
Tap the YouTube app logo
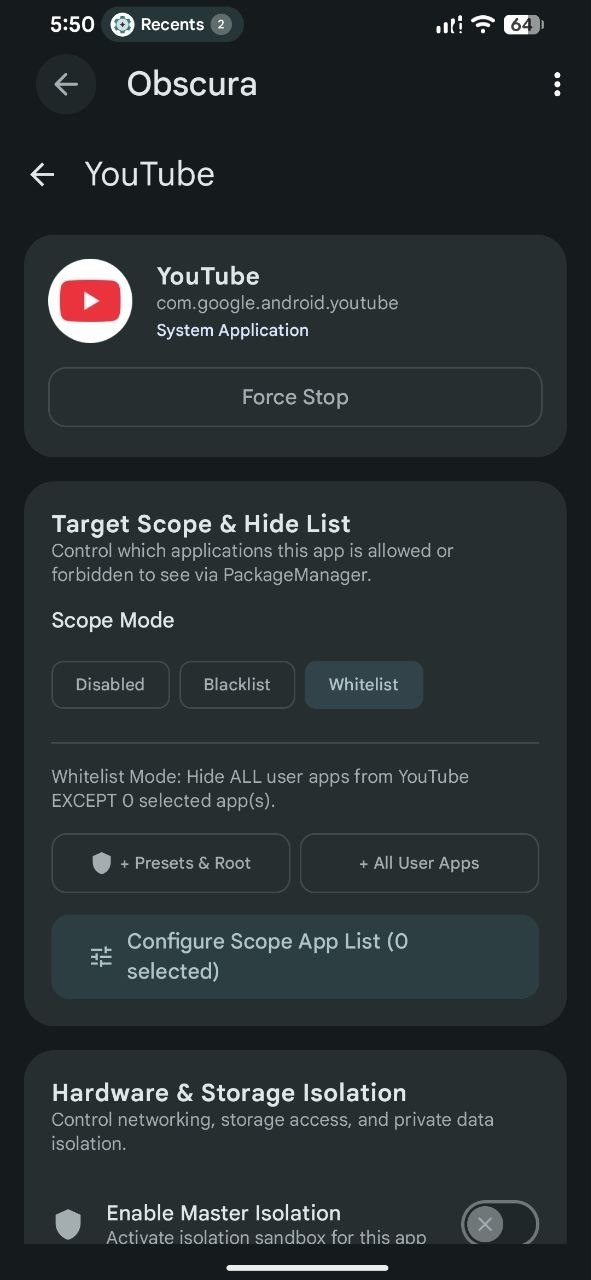(90, 301)
